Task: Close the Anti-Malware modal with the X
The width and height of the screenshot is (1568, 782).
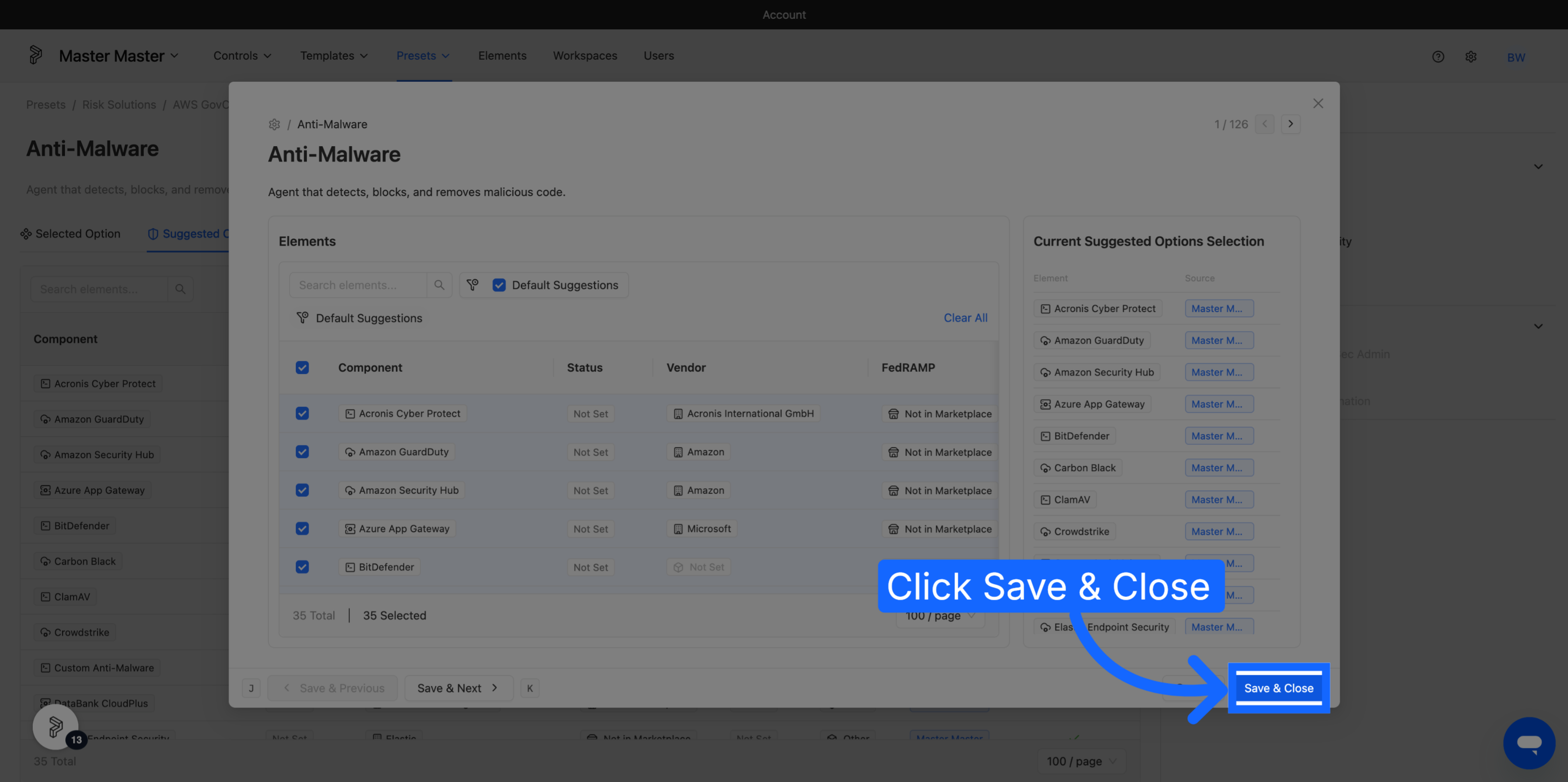Action: 1318,103
